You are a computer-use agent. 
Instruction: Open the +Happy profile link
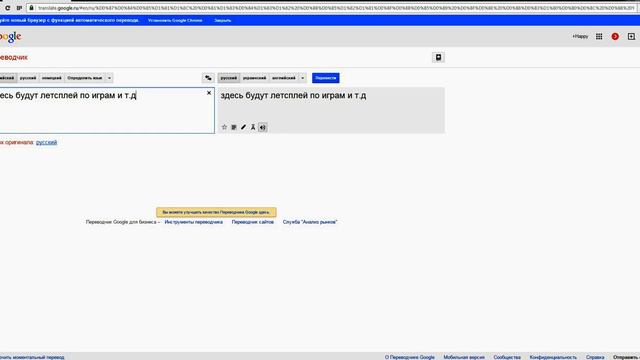tap(580, 36)
